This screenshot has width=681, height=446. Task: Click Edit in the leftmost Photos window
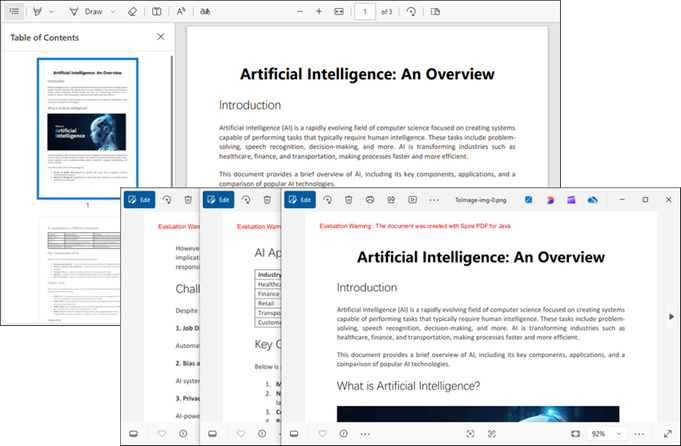tap(139, 200)
